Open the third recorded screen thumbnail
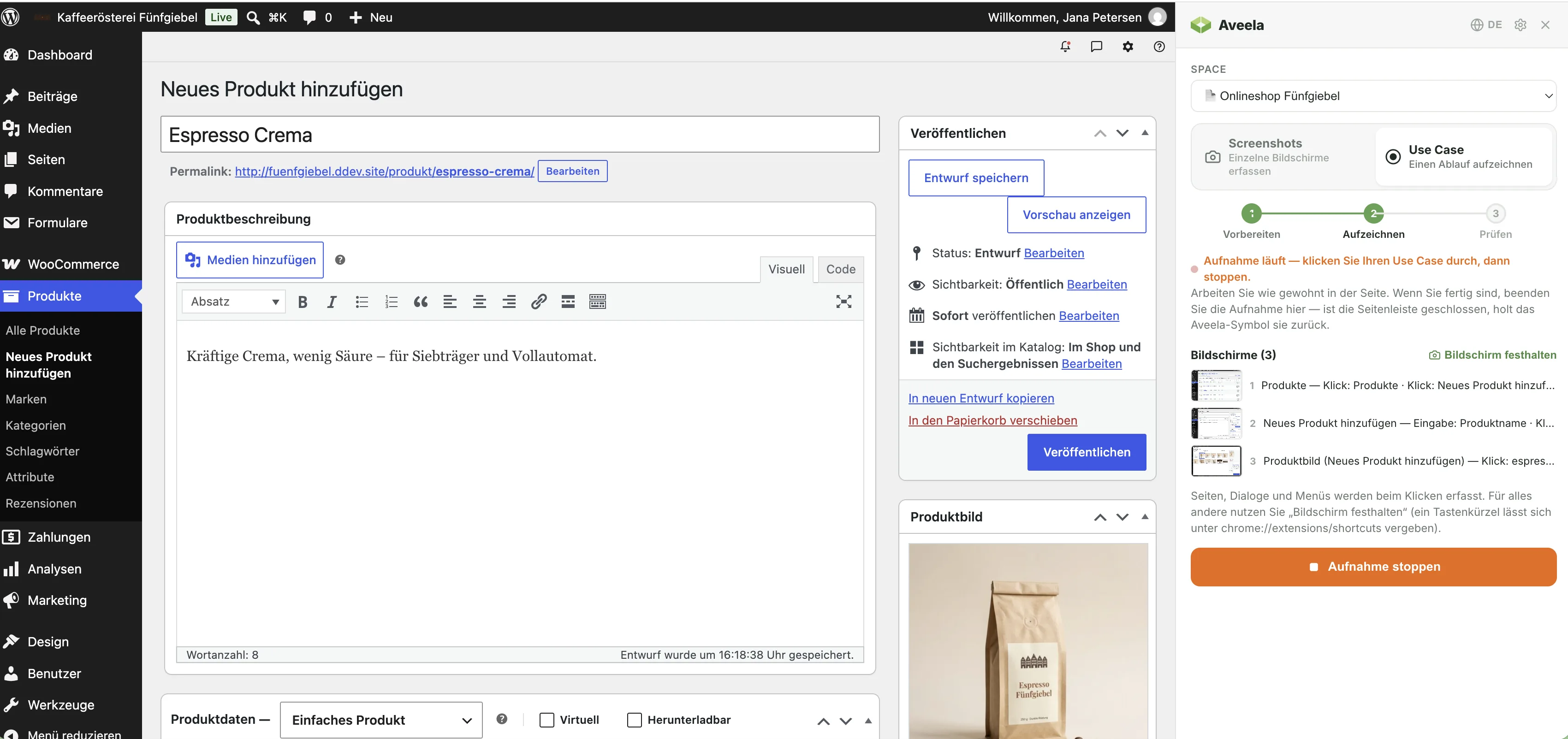 coord(1216,461)
